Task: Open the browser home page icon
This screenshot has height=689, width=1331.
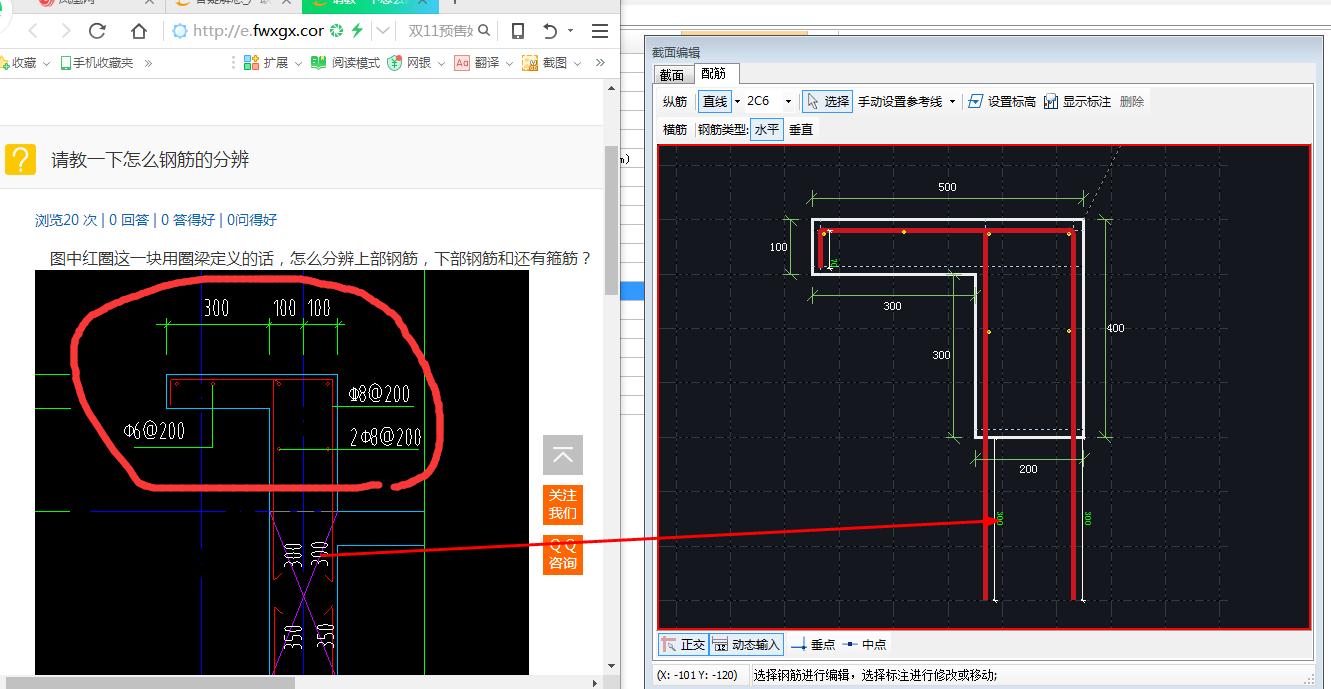Action: (139, 31)
